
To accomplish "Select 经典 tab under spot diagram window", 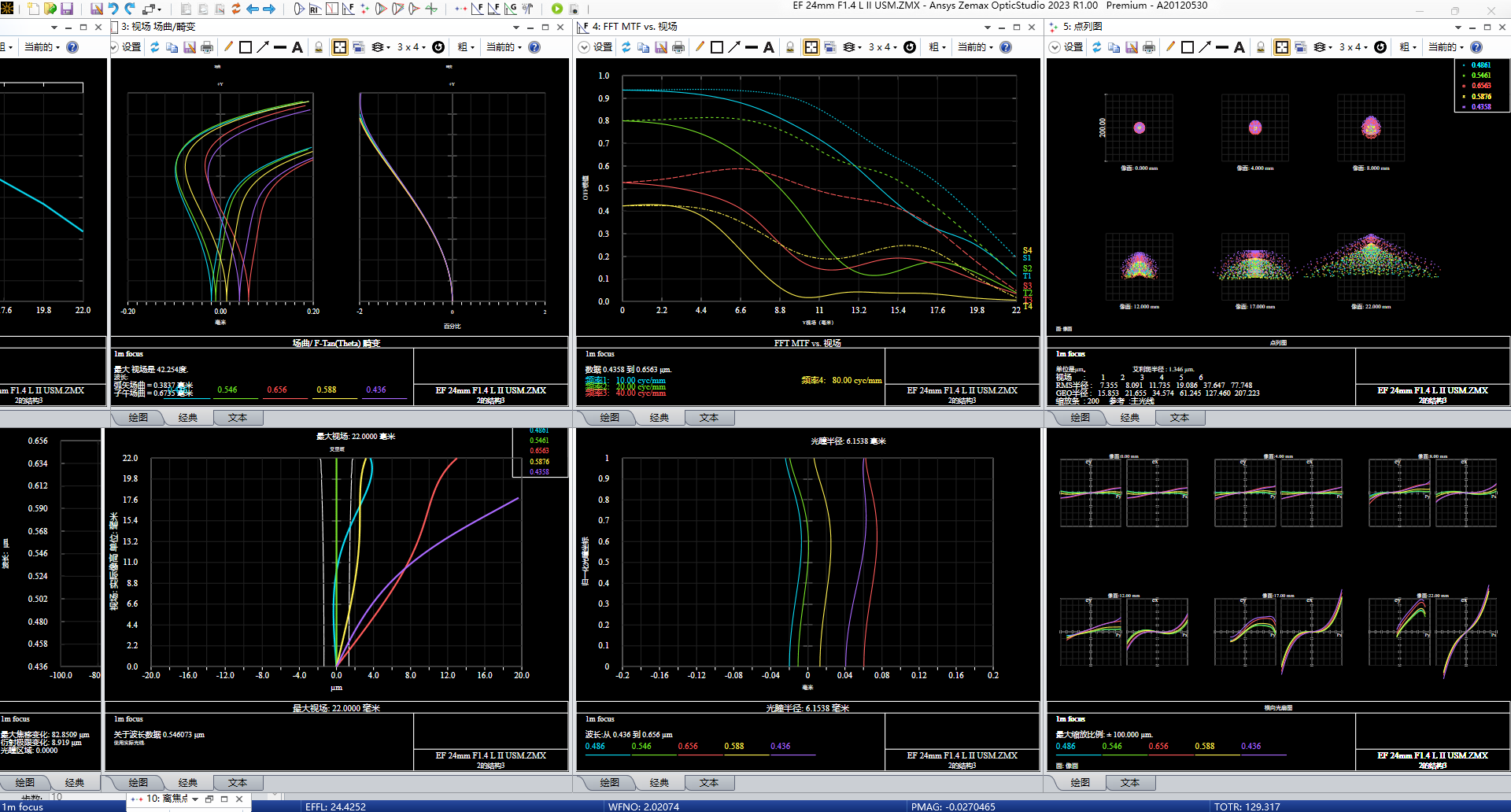I will pos(1130,418).
